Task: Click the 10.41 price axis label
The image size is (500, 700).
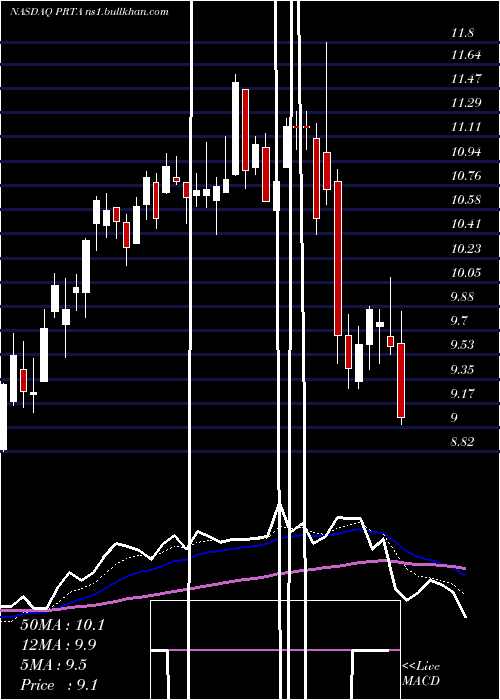Action: point(466,224)
